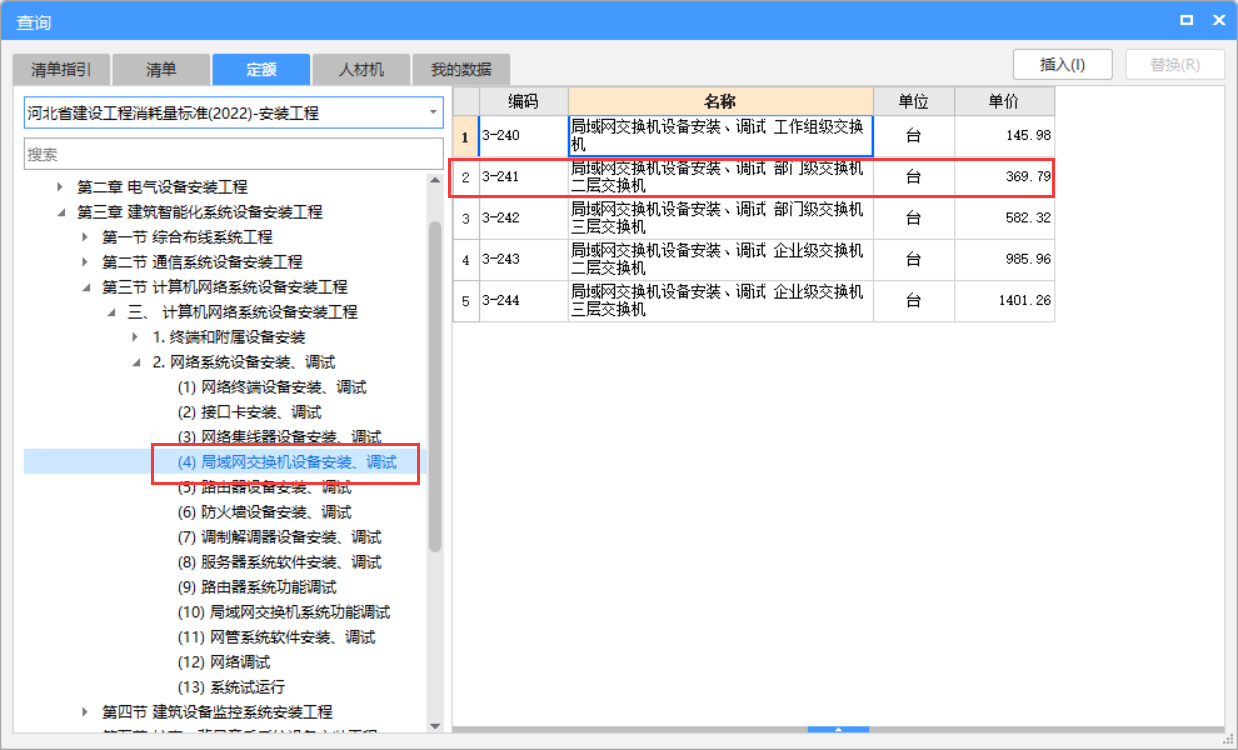
Task: Select (6) 防火墙设备安装、调试
Action: (264, 512)
